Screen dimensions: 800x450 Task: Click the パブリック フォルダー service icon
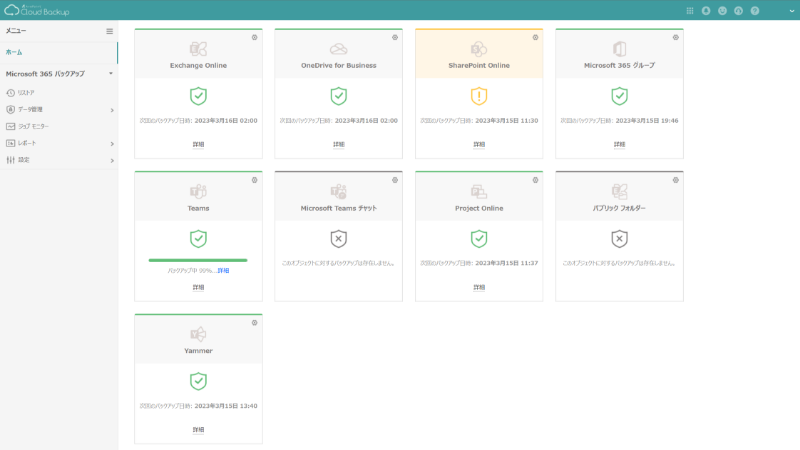(619, 192)
